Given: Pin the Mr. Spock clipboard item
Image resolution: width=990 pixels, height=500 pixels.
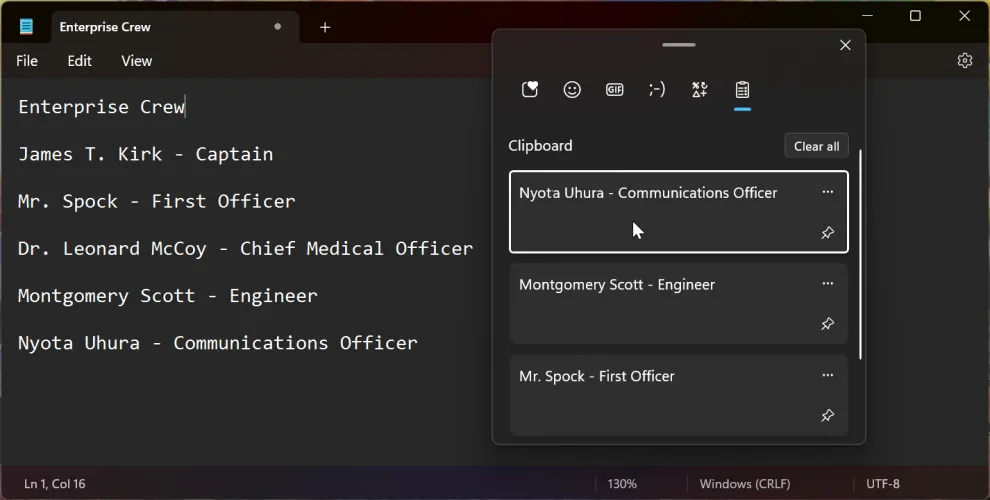Looking at the screenshot, I should click(x=827, y=416).
